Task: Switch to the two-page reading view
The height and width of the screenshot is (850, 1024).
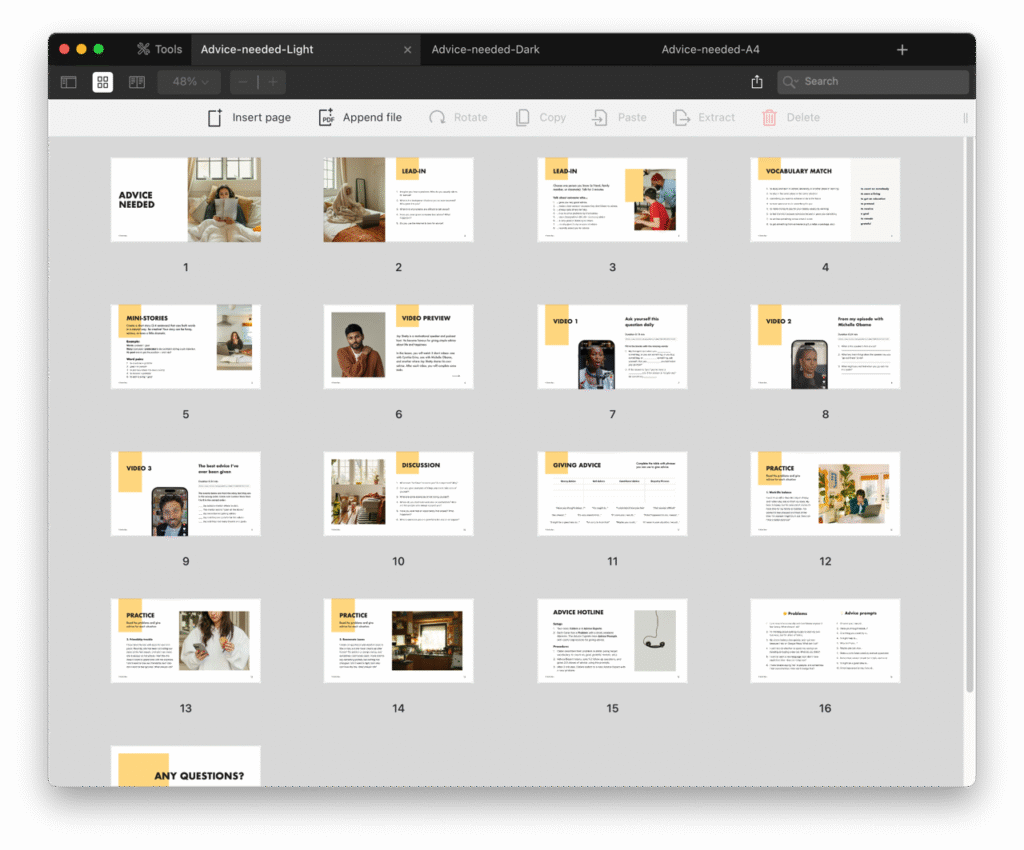Action: click(137, 82)
